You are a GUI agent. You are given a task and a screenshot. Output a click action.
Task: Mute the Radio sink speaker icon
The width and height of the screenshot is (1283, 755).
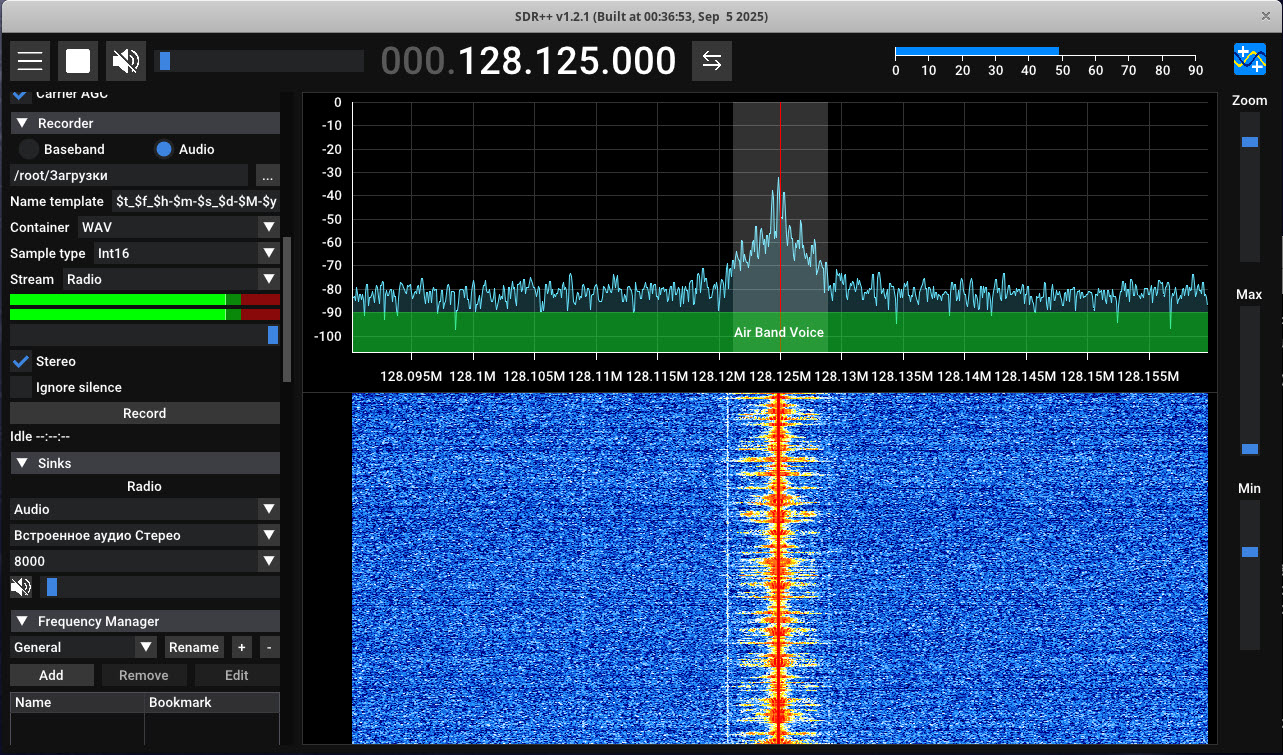click(21, 587)
